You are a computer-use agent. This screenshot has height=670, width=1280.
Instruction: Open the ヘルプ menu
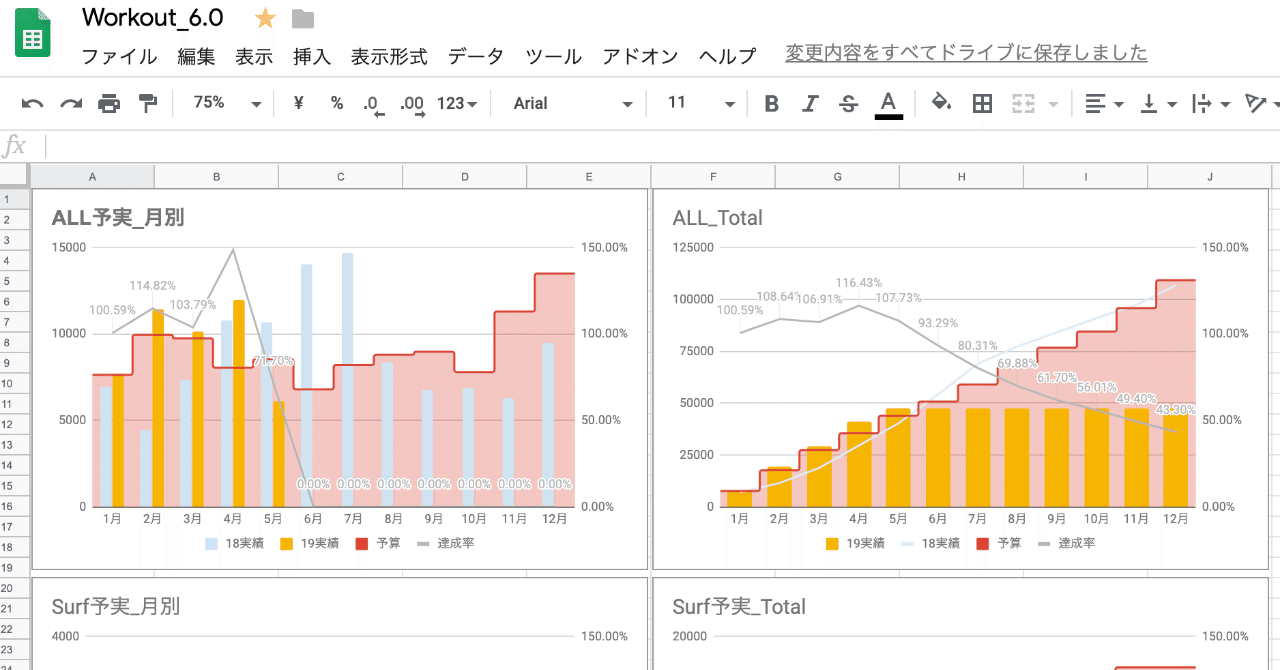pyautogui.click(x=728, y=56)
